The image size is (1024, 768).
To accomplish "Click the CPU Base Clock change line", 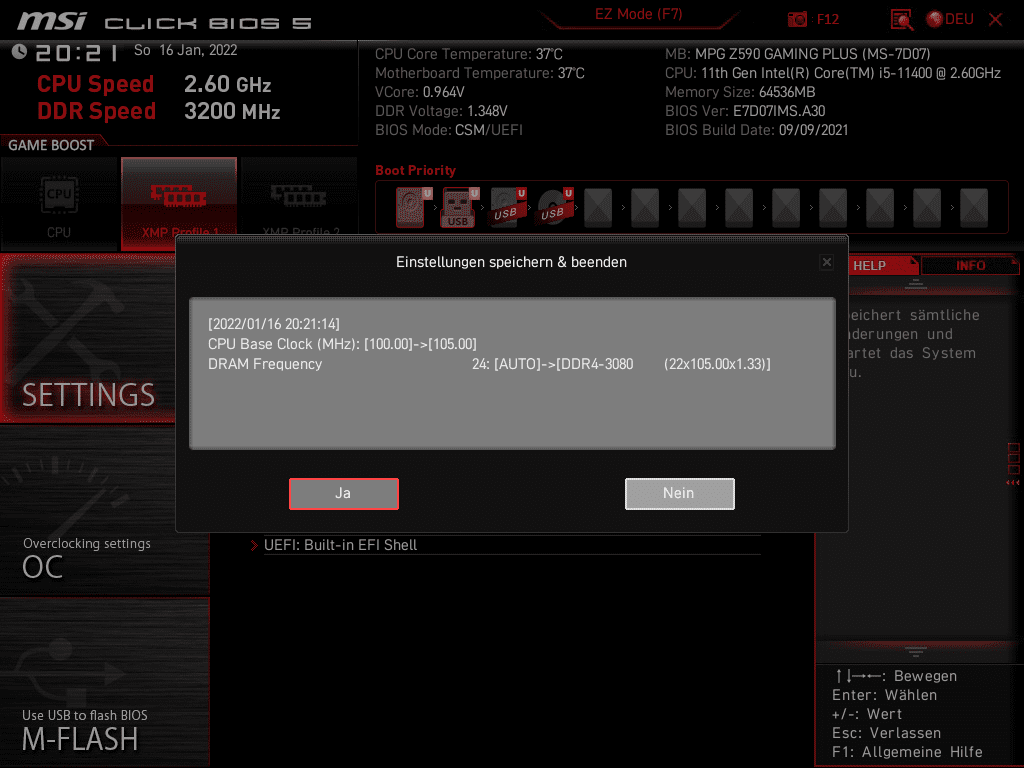I will click(342, 344).
